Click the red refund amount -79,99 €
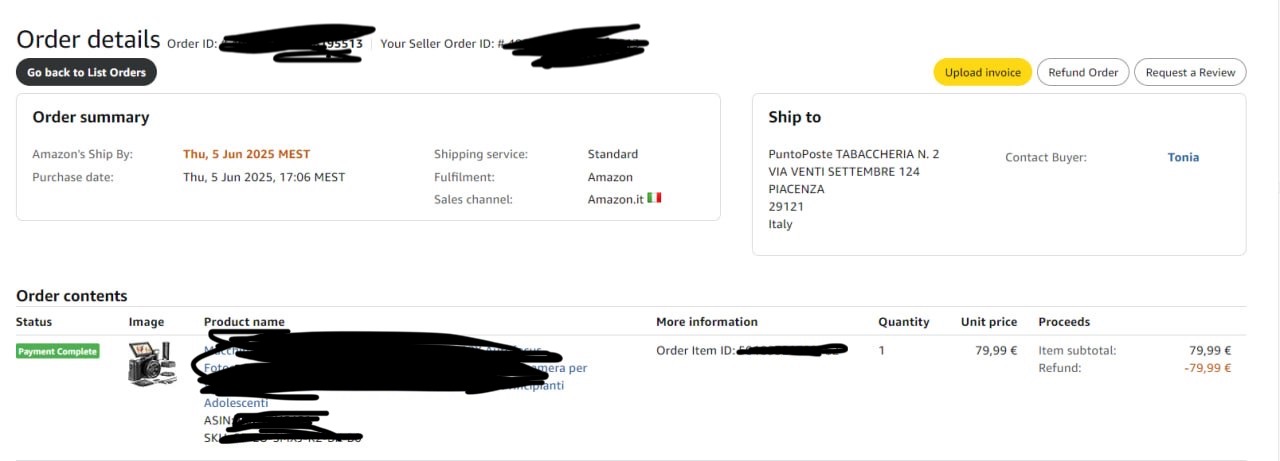The width and height of the screenshot is (1280, 461). click(1207, 368)
